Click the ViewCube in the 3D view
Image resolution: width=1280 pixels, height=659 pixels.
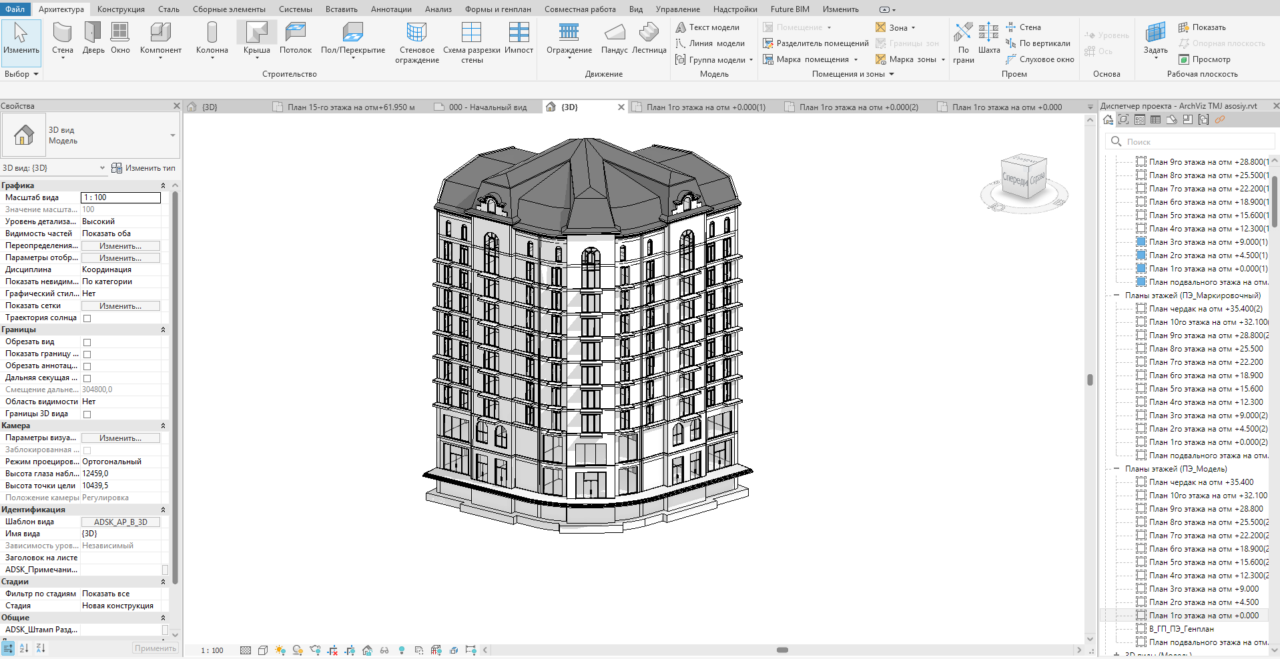[x=1026, y=180]
